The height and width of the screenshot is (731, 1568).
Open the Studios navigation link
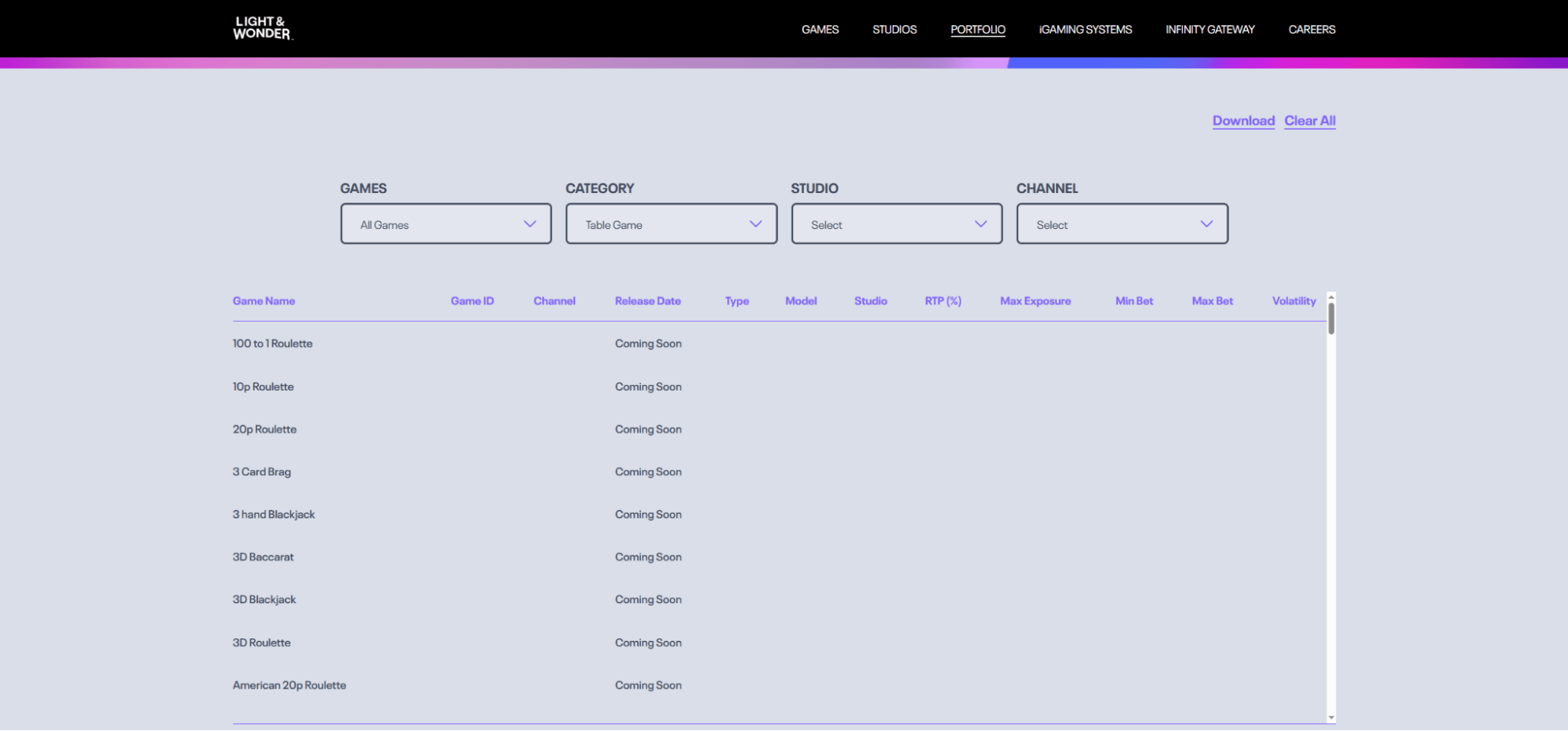(894, 30)
